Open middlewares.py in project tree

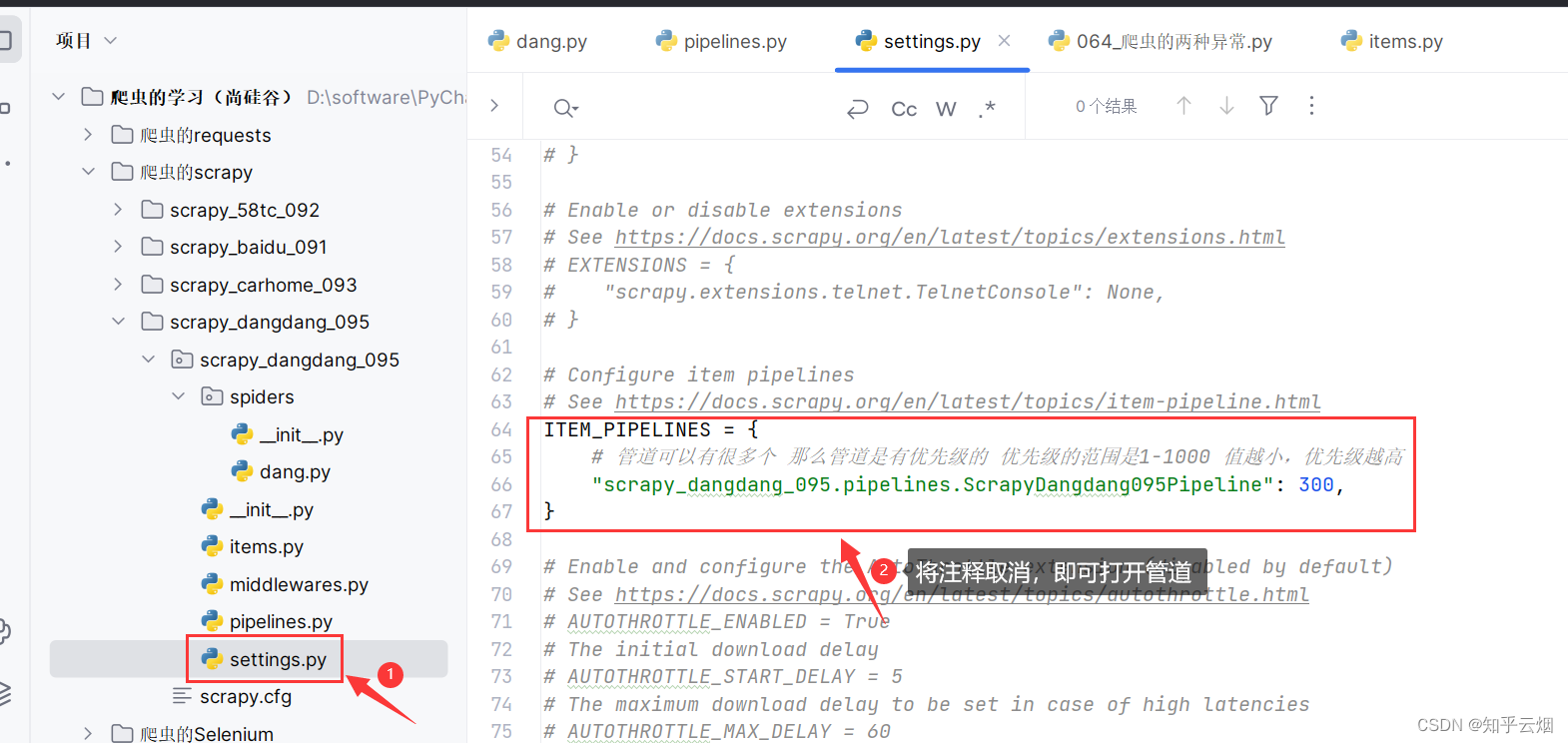tap(299, 584)
